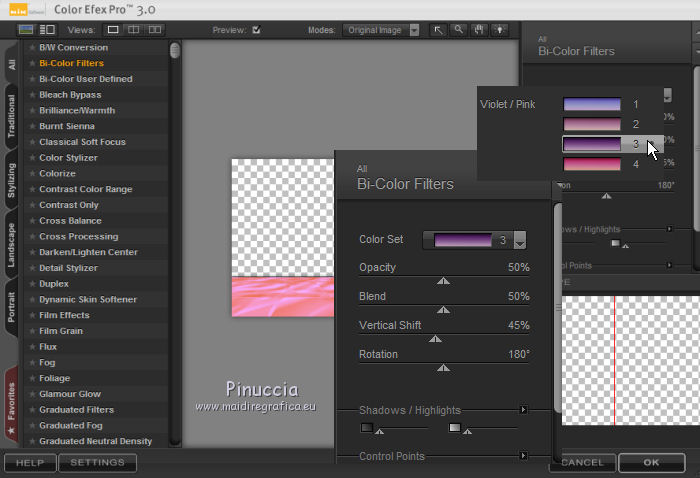Switch to split preview view

pos(135,30)
